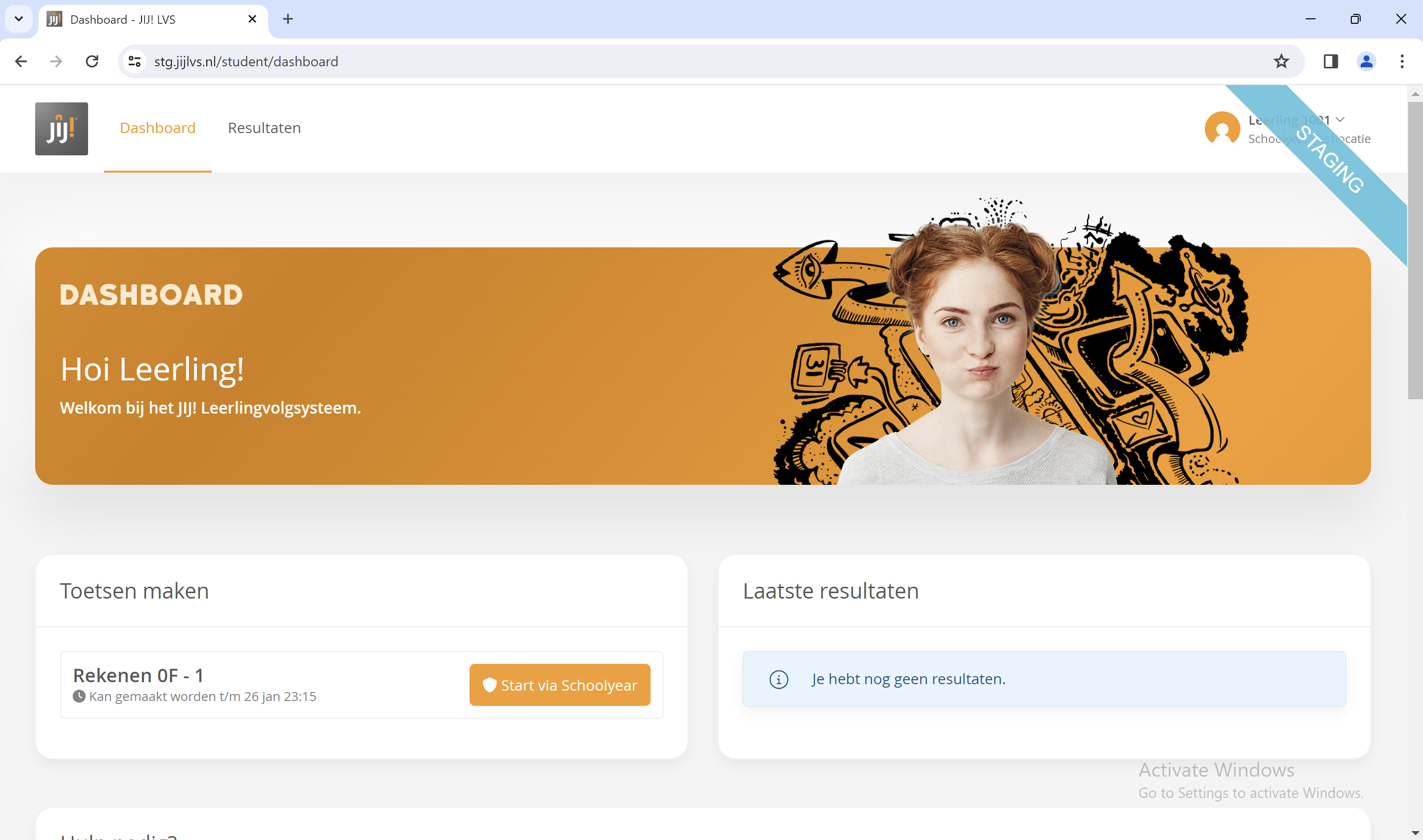Image resolution: width=1423 pixels, height=840 pixels.
Task: Click the Chrome profile icon
Action: pos(1366,61)
